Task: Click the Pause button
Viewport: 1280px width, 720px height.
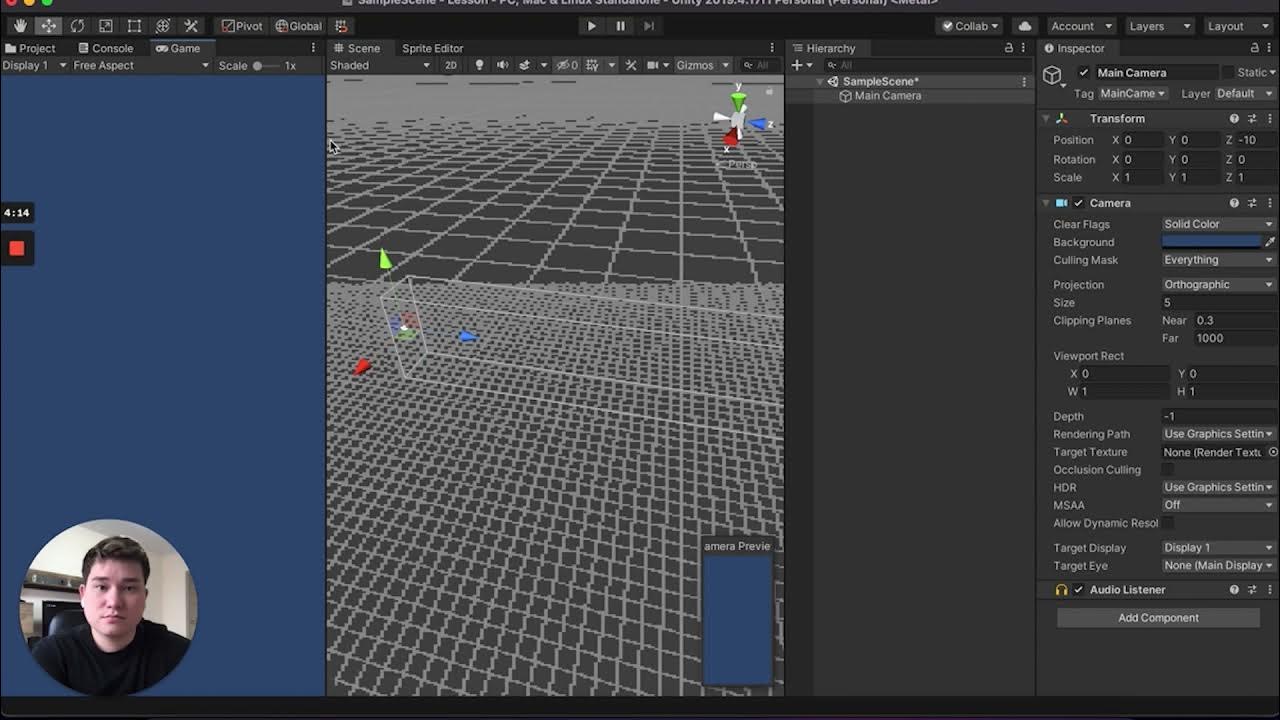Action: point(620,26)
